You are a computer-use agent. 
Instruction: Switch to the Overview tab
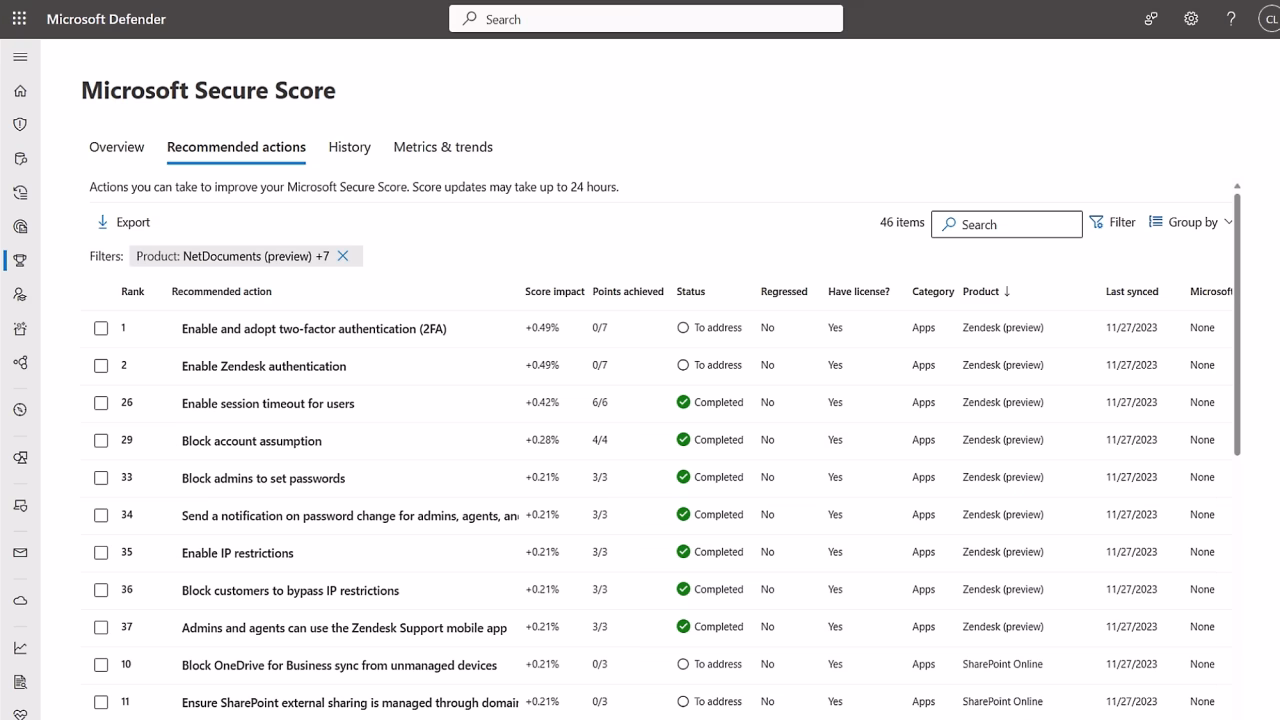[117, 147]
